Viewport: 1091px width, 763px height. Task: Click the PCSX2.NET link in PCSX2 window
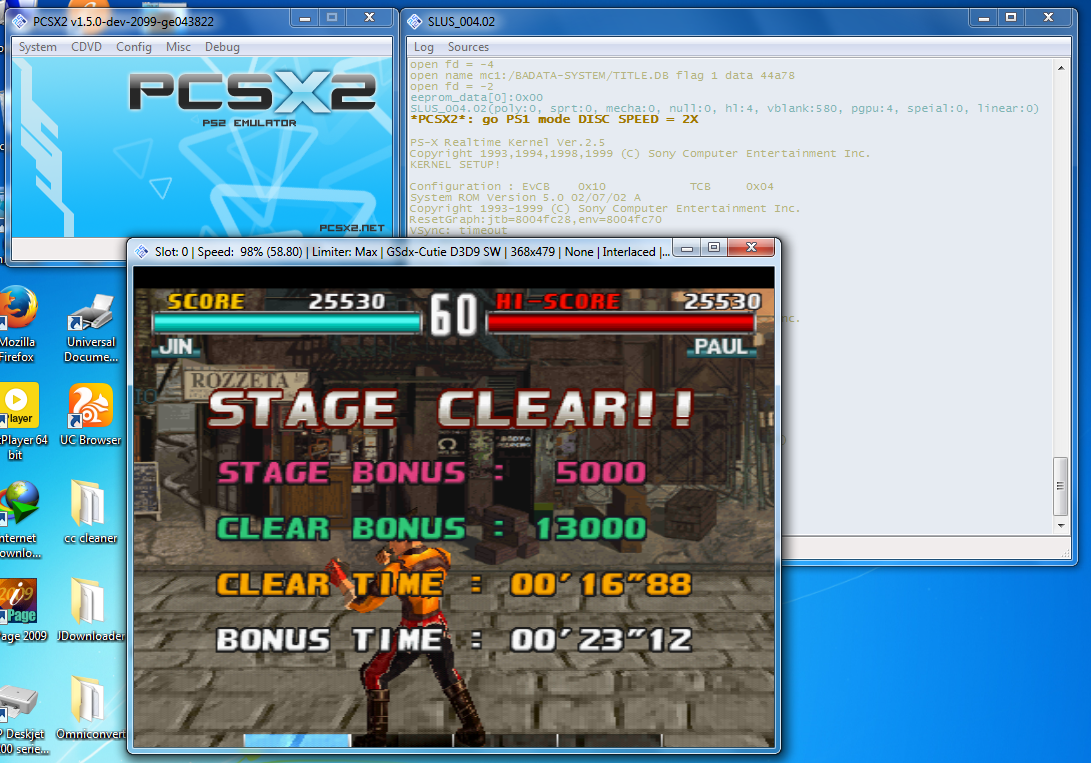point(351,227)
